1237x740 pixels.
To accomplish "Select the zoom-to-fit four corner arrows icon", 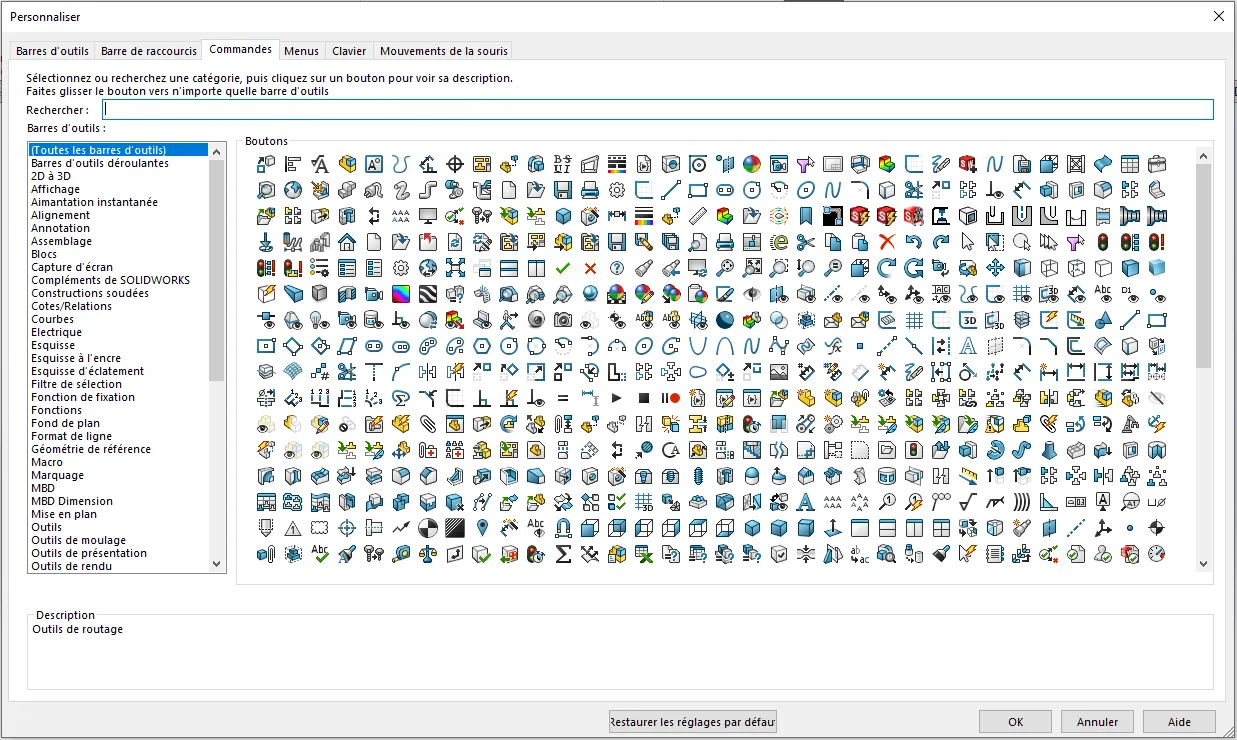I will point(752,268).
